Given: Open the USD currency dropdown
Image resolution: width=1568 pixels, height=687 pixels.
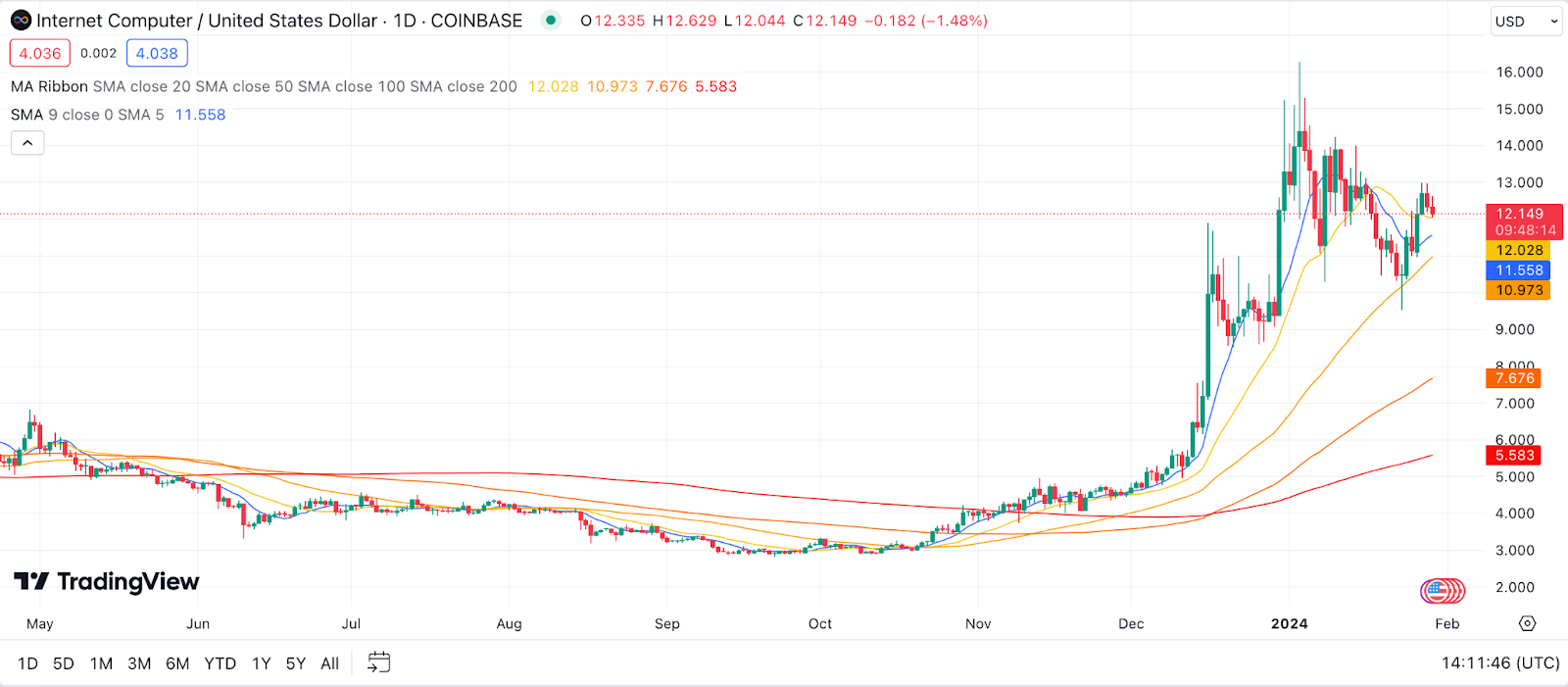Looking at the screenshot, I should tap(1526, 21).
